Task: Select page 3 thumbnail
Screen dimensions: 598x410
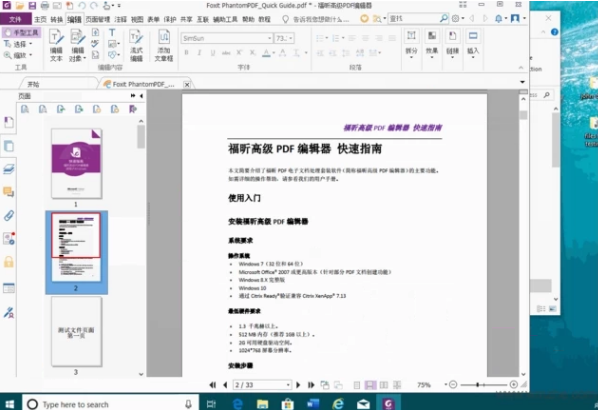Action: pyautogui.click(x=76, y=331)
